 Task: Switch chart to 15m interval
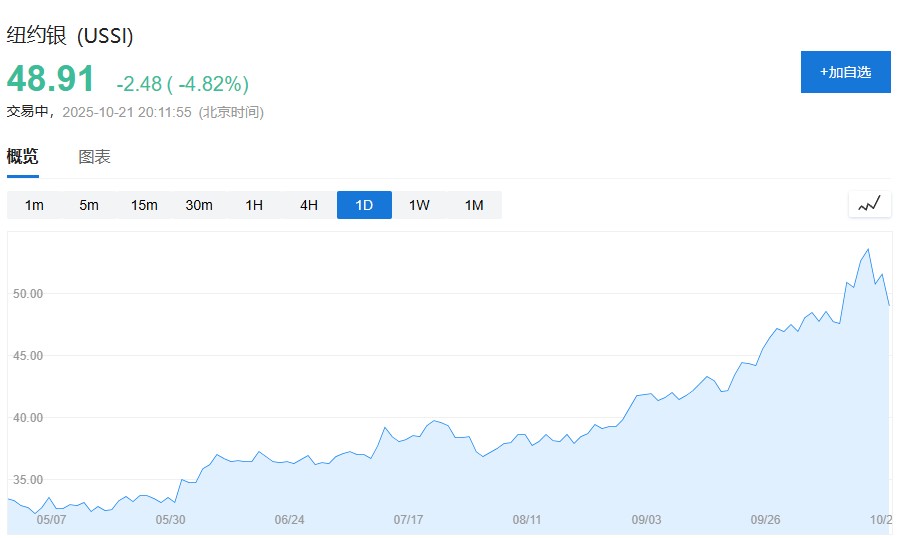(x=144, y=205)
